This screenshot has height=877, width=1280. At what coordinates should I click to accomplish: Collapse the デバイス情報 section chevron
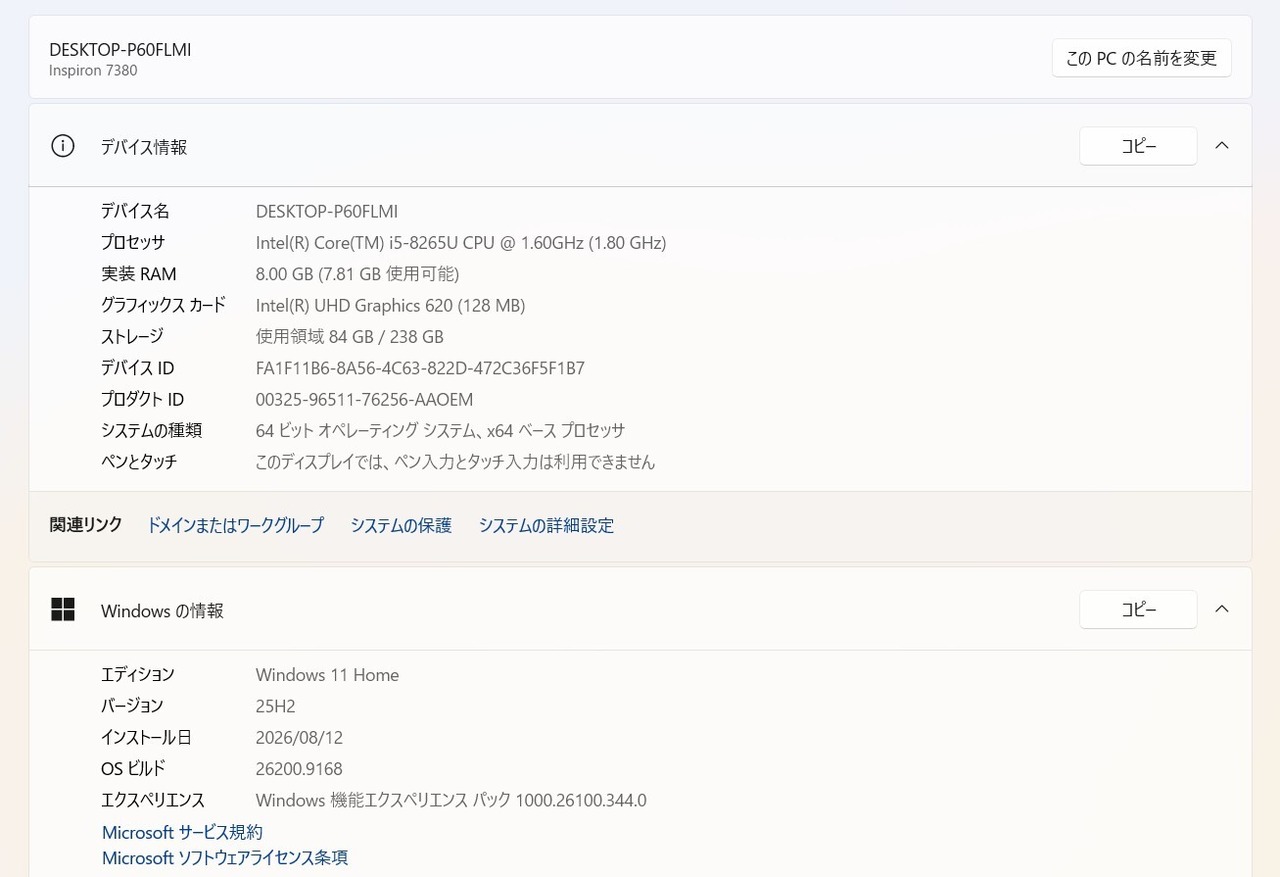pos(1221,146)
